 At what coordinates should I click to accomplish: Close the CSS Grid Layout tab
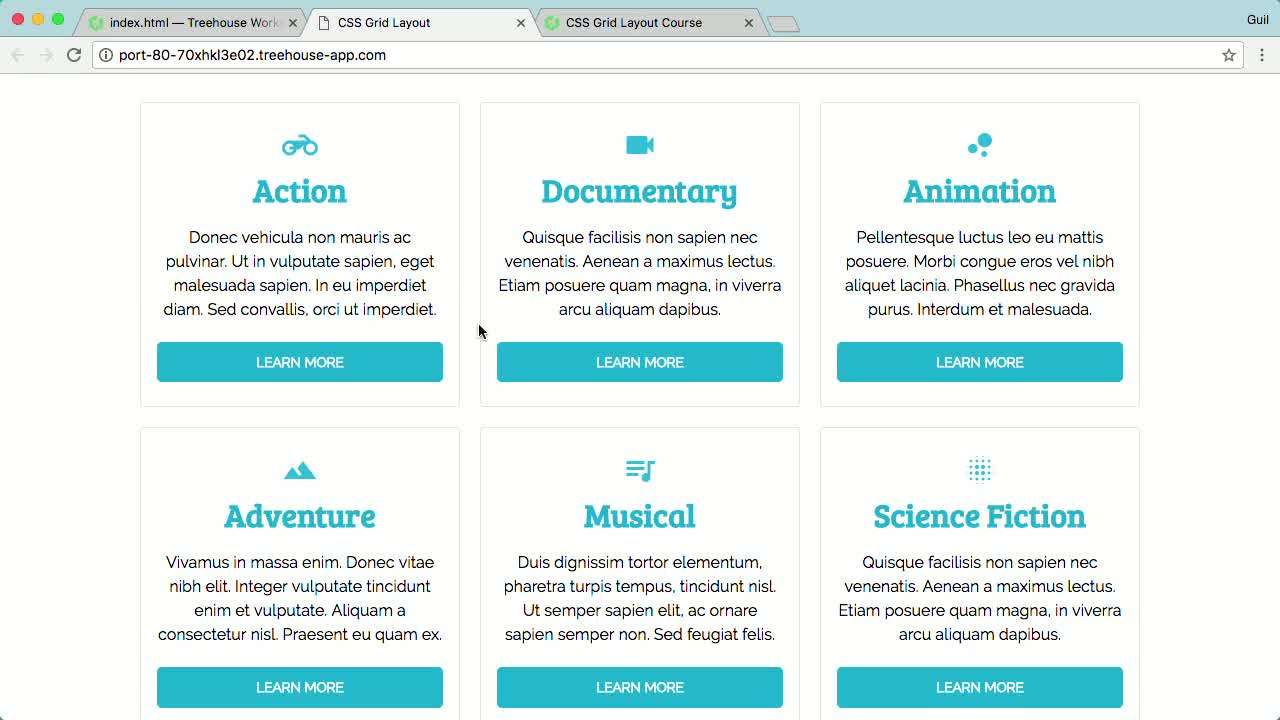point(519,20)
